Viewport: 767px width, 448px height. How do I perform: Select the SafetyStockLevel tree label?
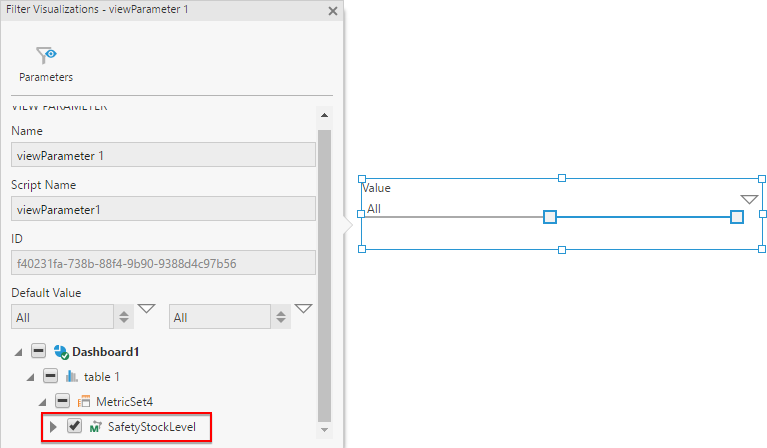click(x=152, y=427)
